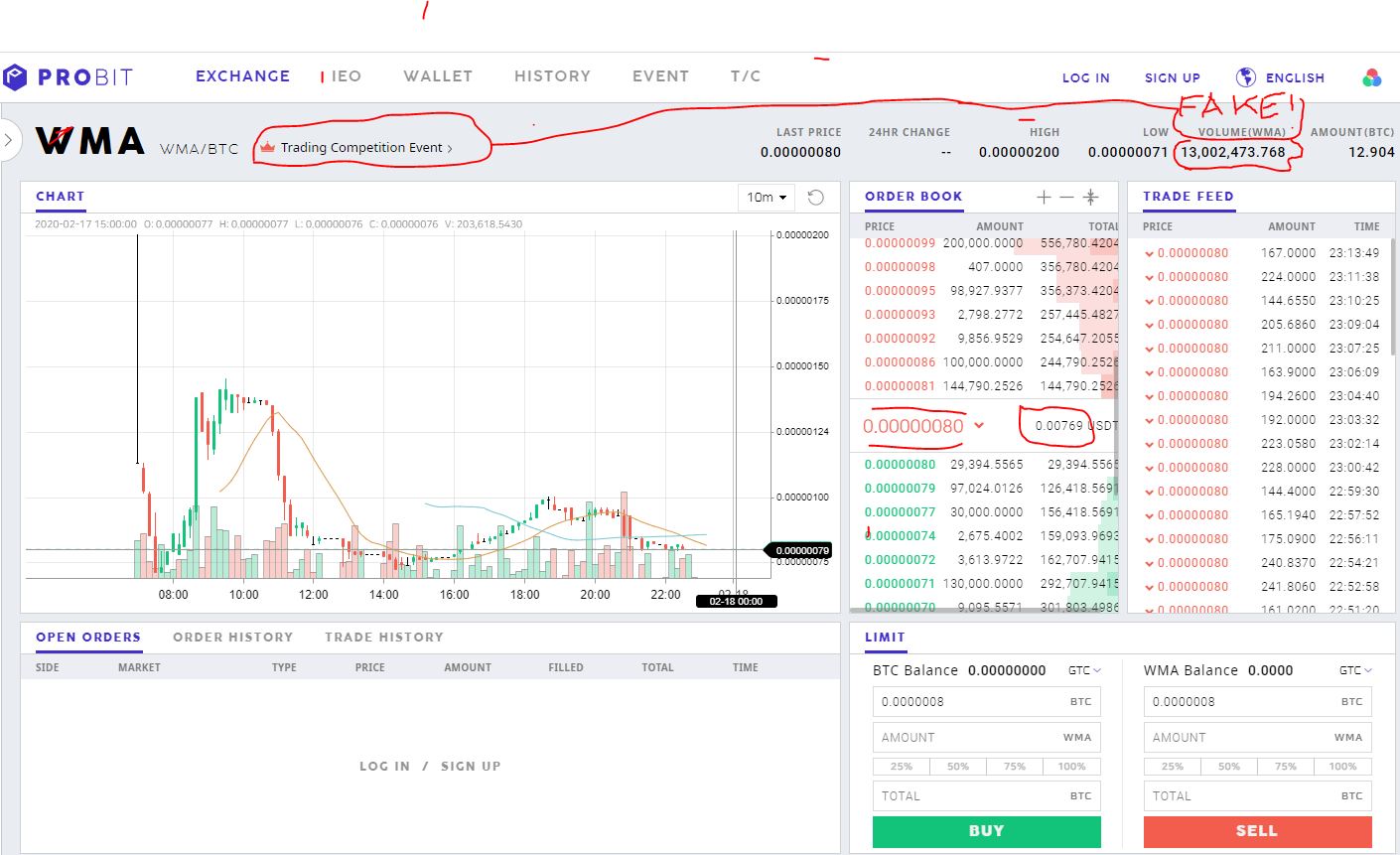Open the WALLET menu
Image resolution: width=1400 pixels, height=855 pixels.
(438, 76)
